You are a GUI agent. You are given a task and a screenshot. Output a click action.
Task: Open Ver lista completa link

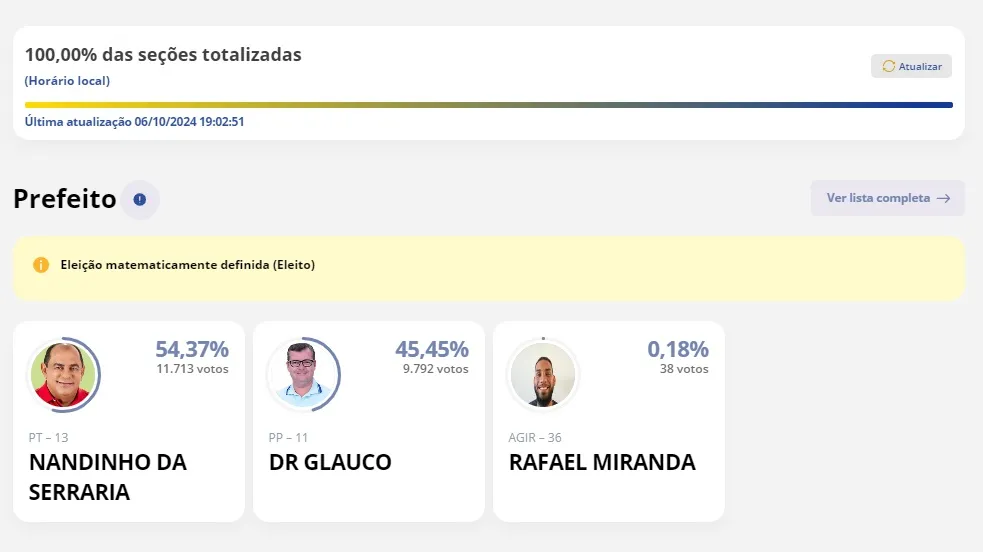pyautogui.click(x=887, y=198)
